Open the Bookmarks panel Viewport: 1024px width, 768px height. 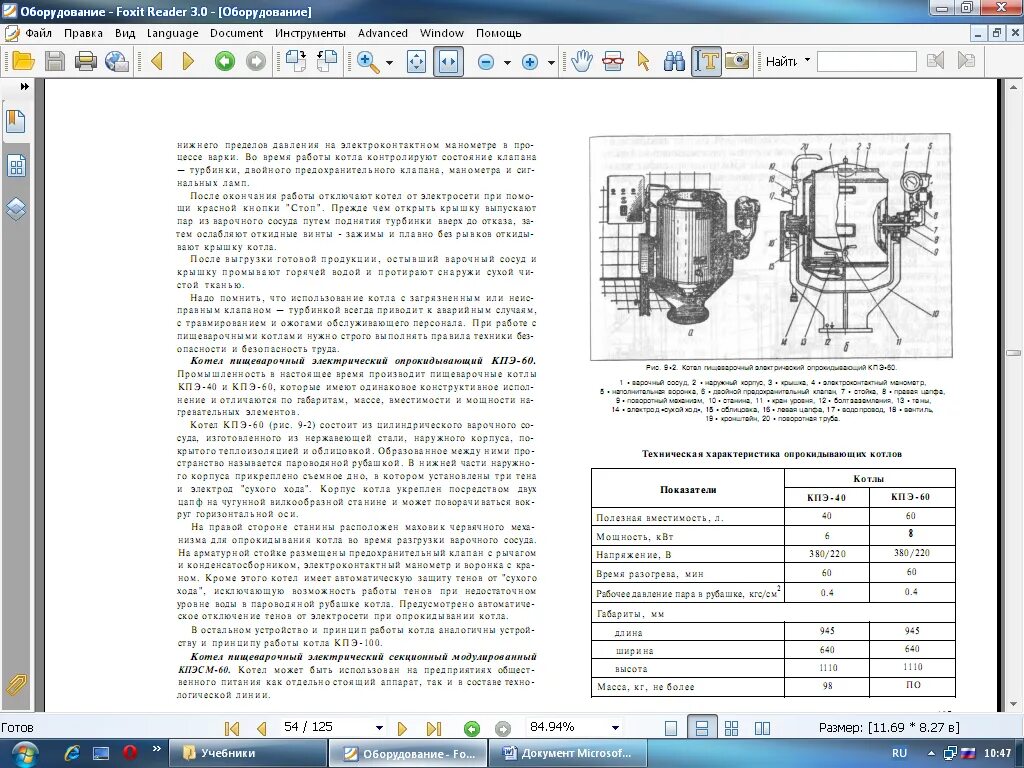click(16, 121)
